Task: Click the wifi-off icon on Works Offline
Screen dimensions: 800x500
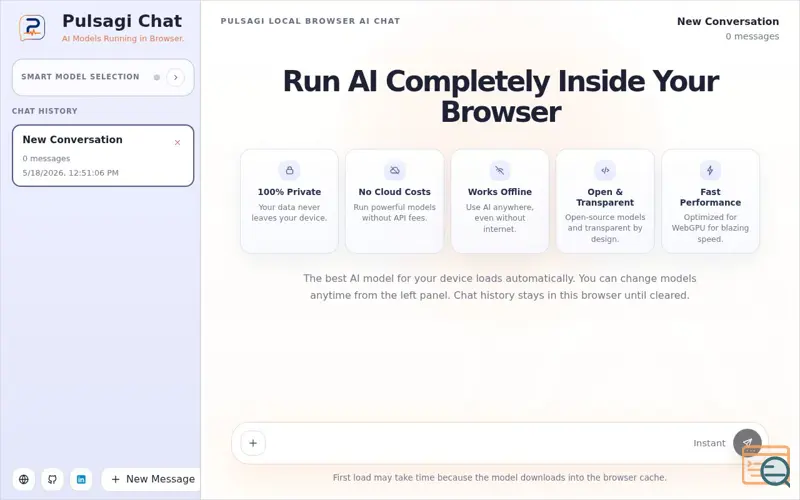Action: [499, 170]
